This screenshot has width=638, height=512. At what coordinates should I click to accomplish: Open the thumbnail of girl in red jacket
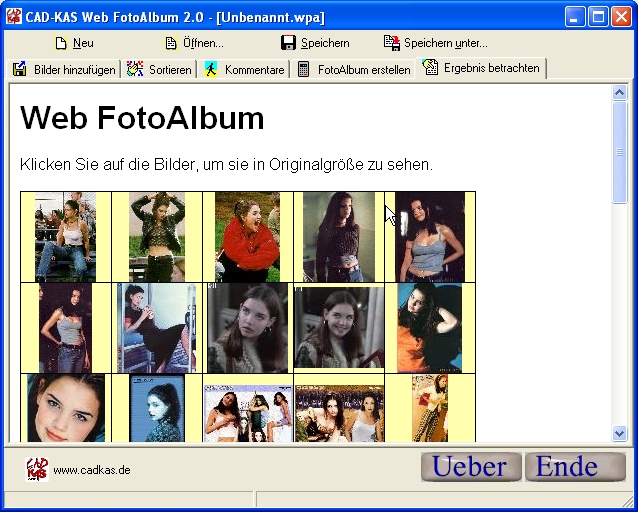[x=247, y=237]
